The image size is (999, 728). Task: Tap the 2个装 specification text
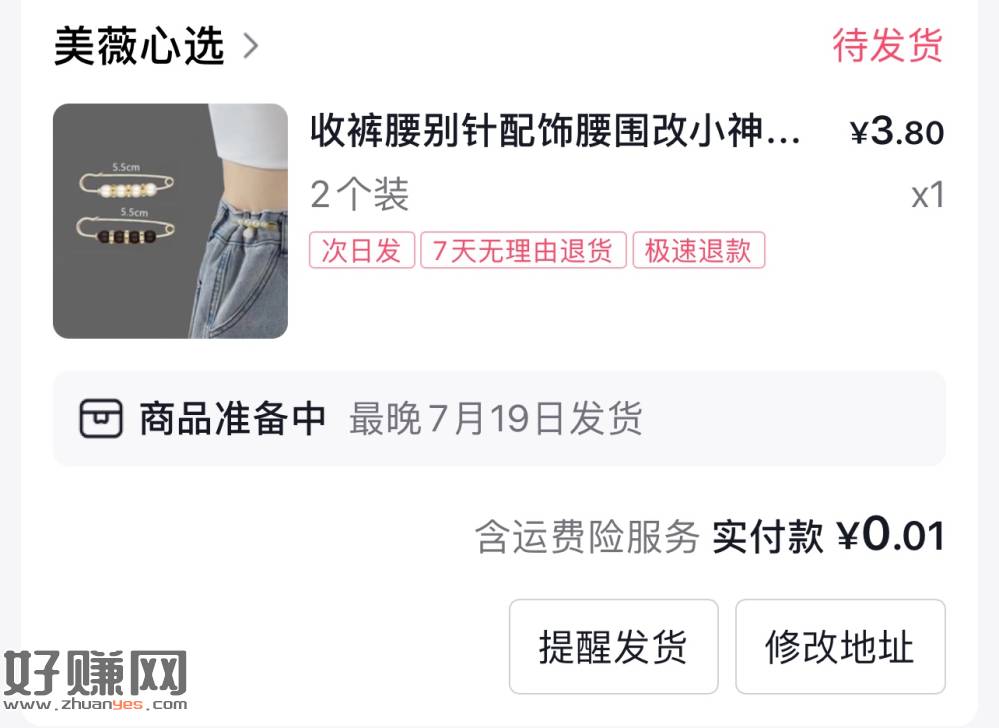pyautogui.click(x=360, y=194)
